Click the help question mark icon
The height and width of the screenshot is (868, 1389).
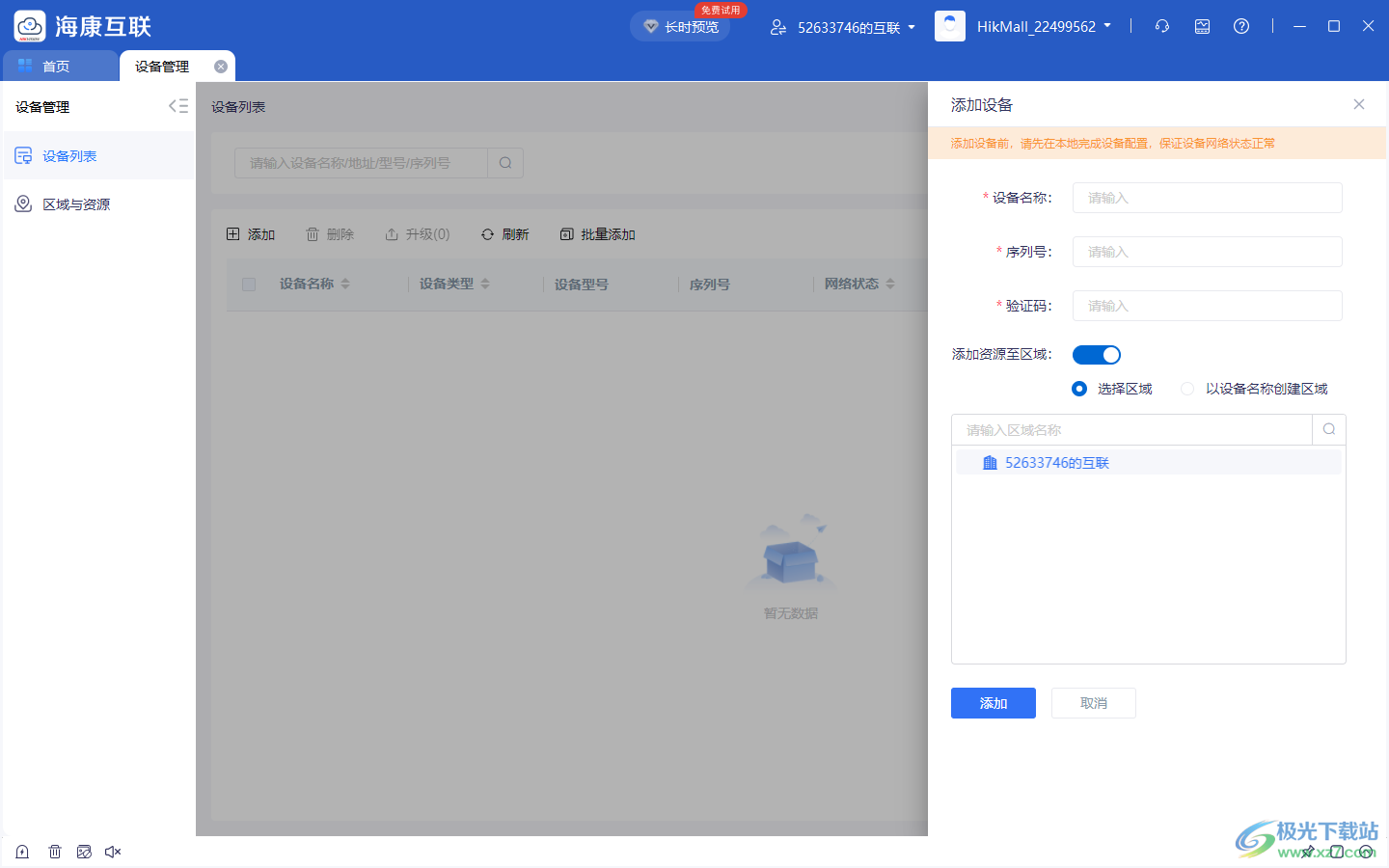click(1240, 26)
